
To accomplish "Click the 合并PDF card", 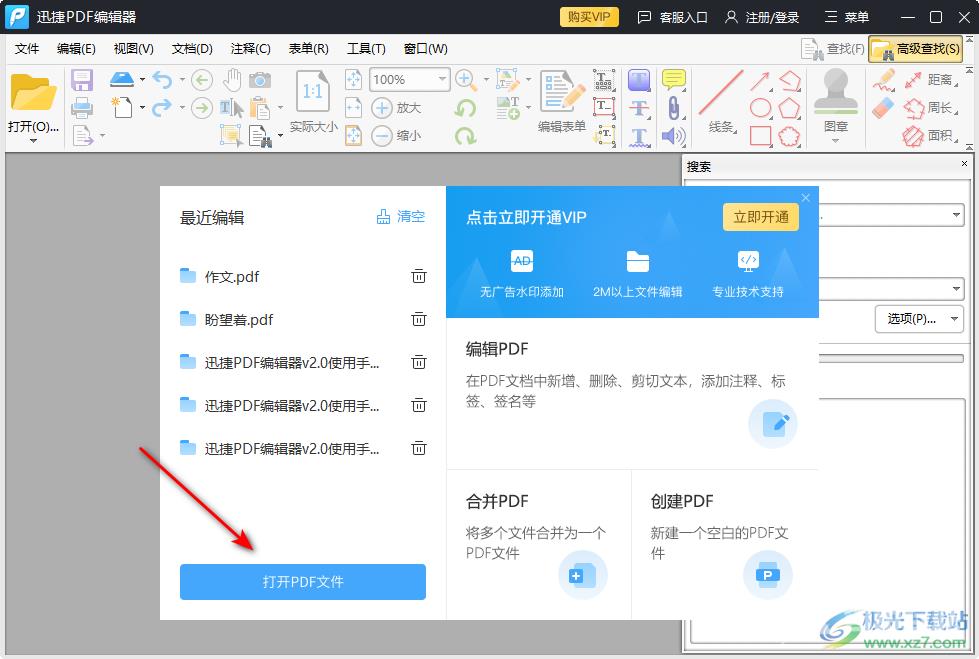I will [x=539, y=544].
